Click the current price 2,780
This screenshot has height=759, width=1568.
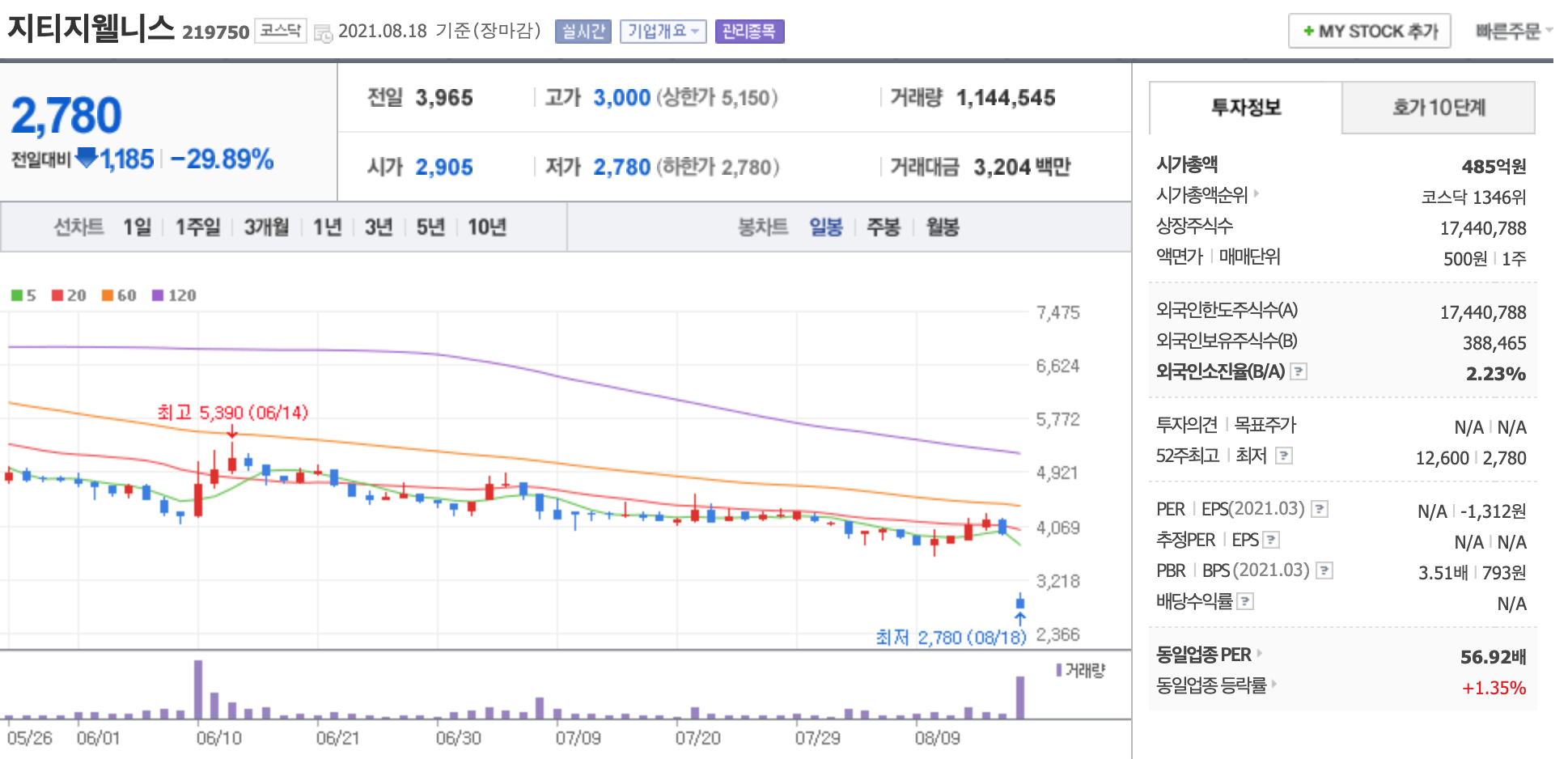click(66, 115)
